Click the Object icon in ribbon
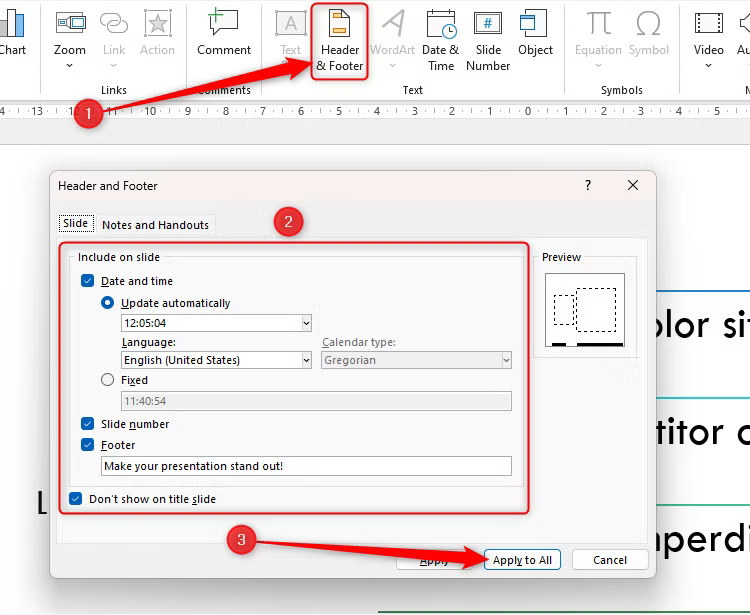The width and height of the screenshot is (750, 615). pyautogui.click(x=535, y=33)
